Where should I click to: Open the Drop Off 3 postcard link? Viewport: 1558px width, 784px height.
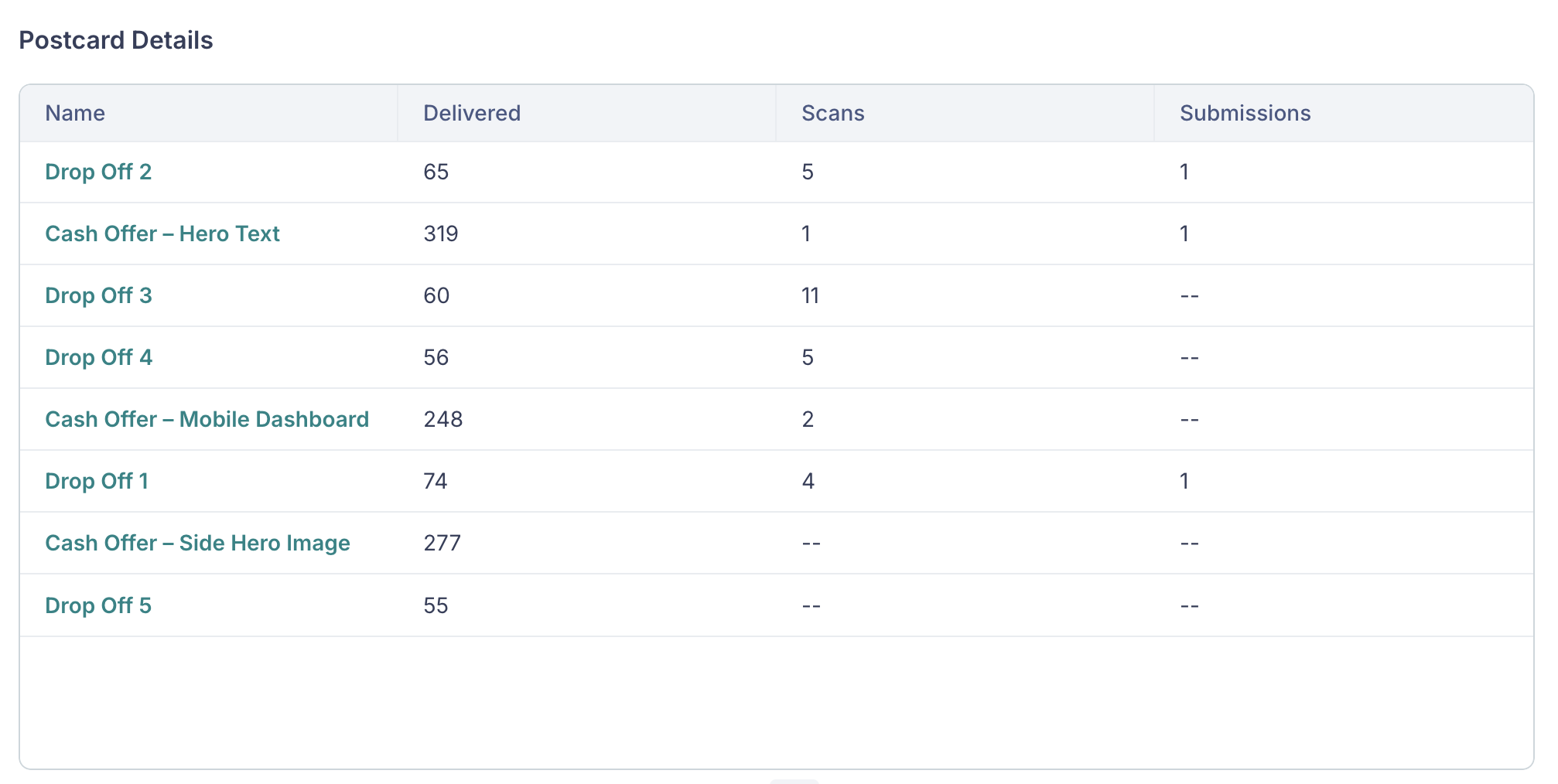point(98,295)
